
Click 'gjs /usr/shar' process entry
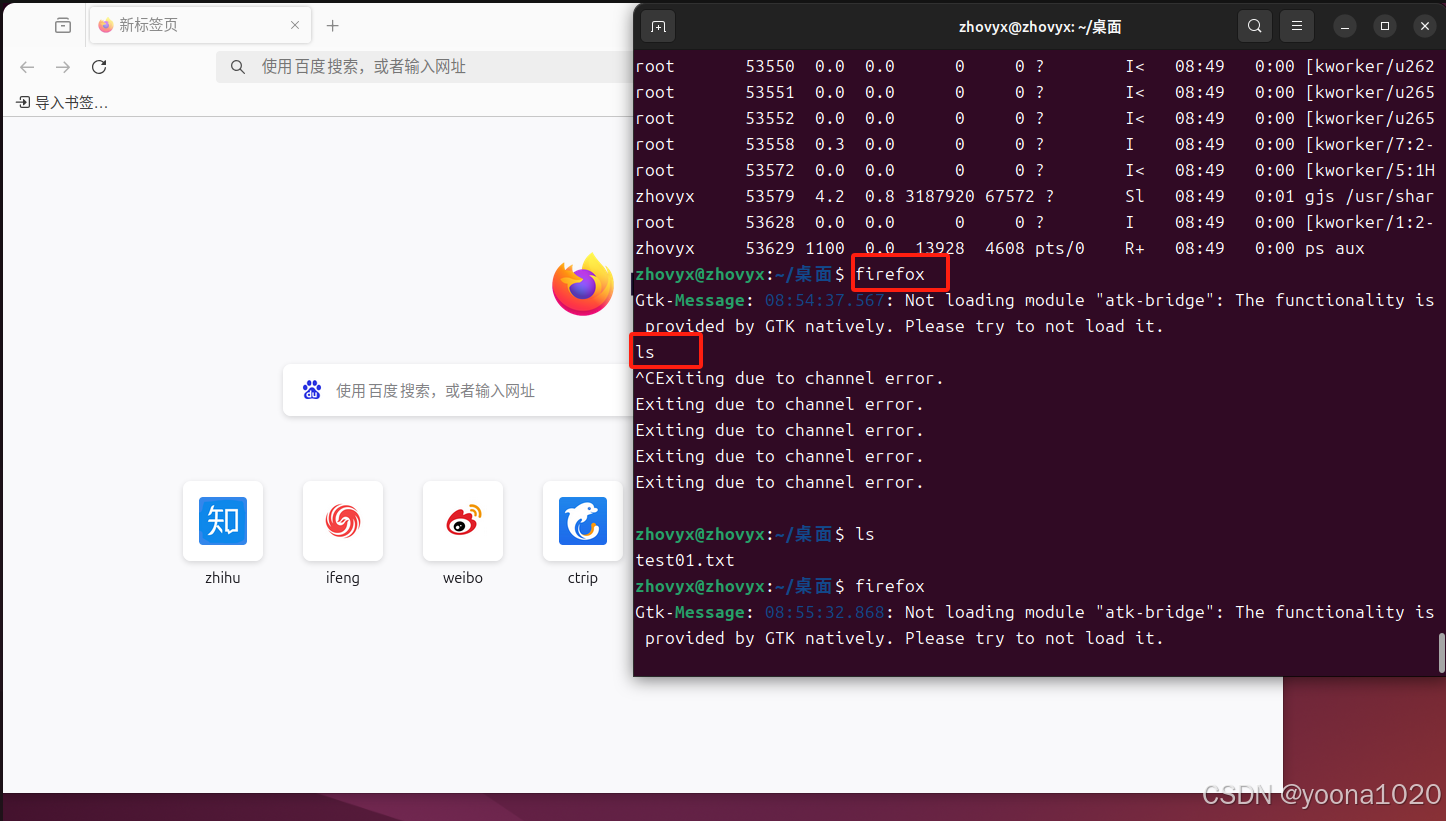(1369, 196)
